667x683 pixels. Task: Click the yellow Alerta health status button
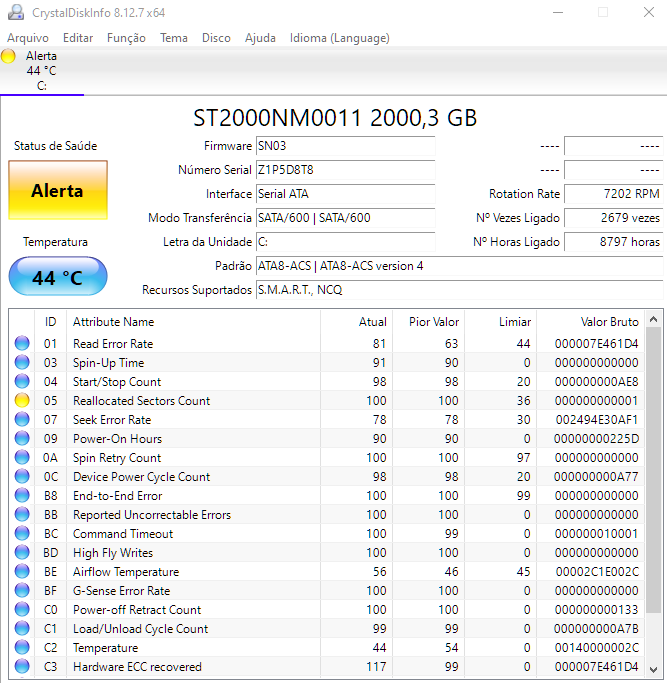click(58, 190)
